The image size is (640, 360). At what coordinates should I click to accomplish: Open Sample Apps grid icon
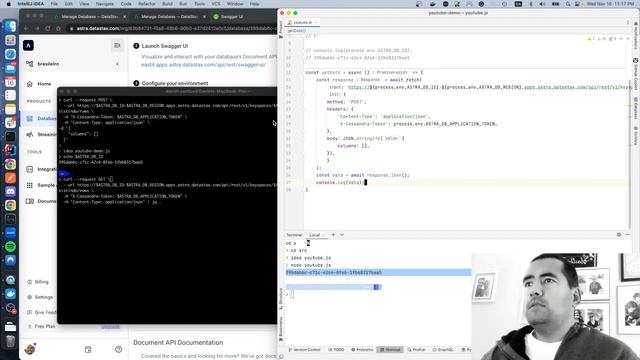(29, 185)
